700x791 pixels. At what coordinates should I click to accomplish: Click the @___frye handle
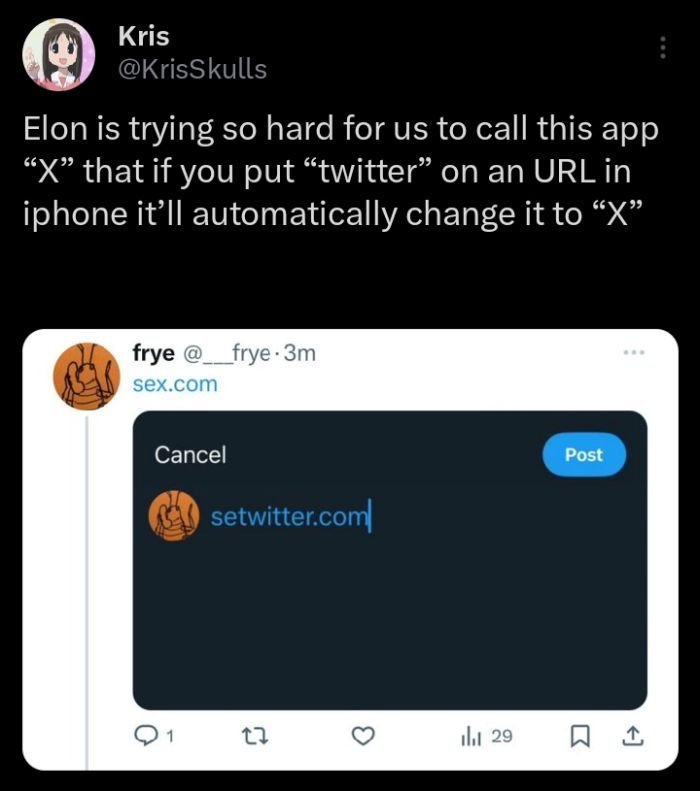click(229, 353)
